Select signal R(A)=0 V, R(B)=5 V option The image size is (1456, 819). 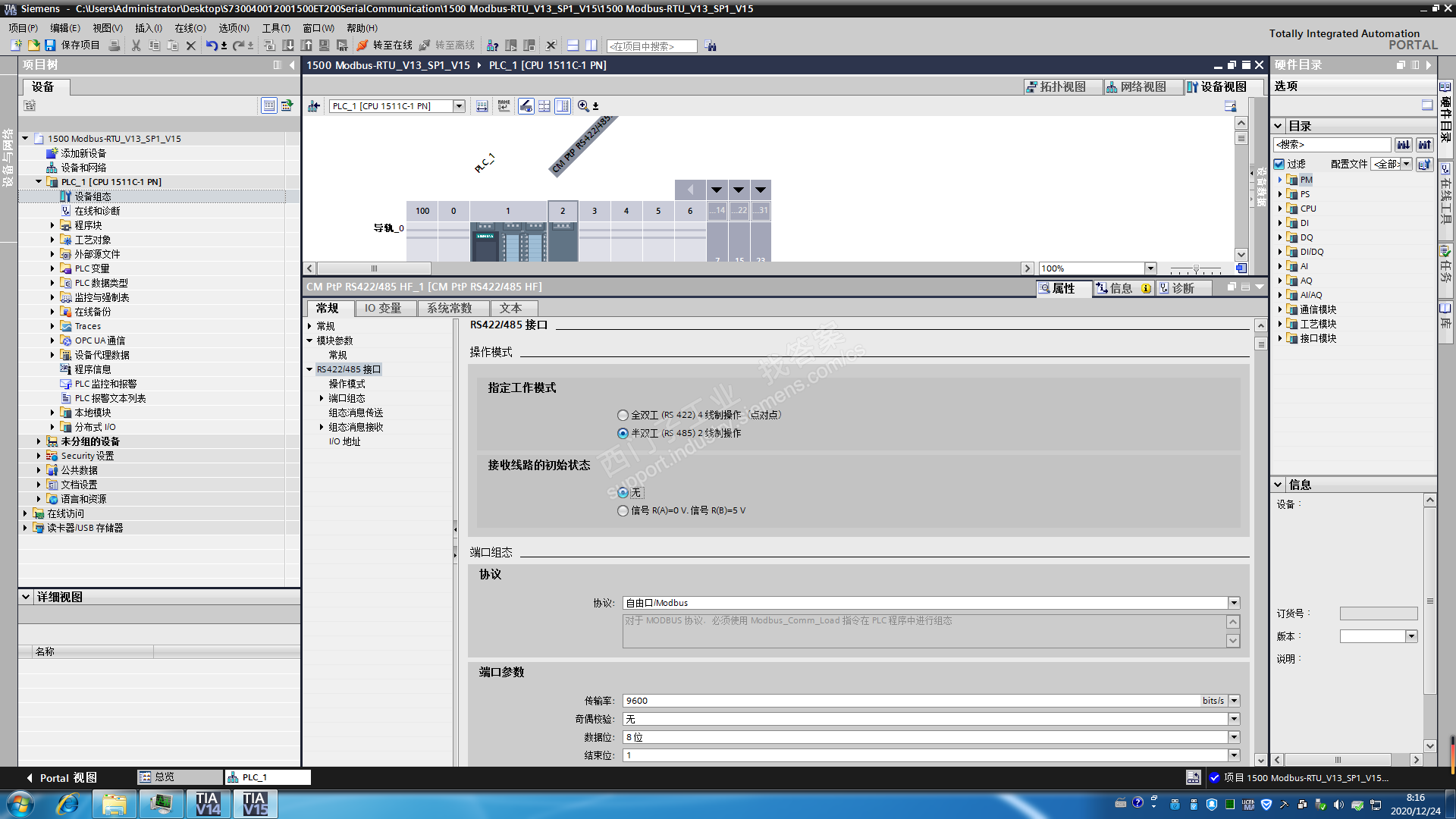[x=623, y=511]
